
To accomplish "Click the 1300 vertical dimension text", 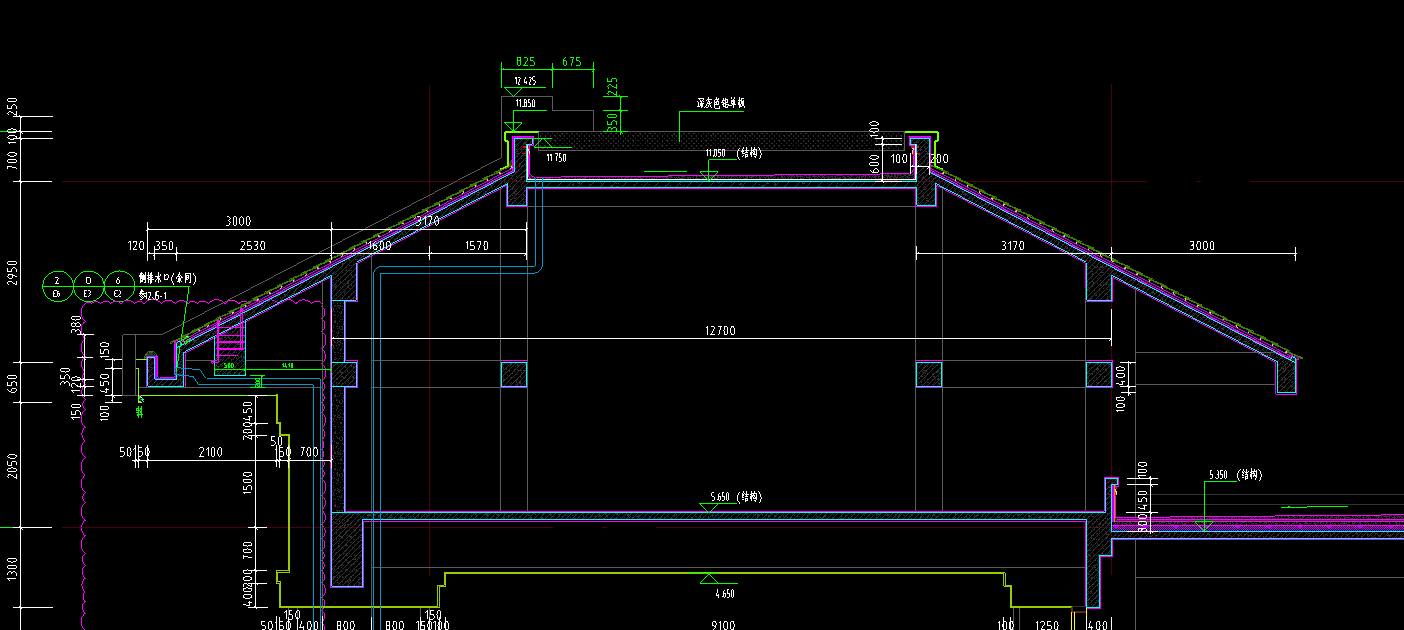I will (12, 568).
